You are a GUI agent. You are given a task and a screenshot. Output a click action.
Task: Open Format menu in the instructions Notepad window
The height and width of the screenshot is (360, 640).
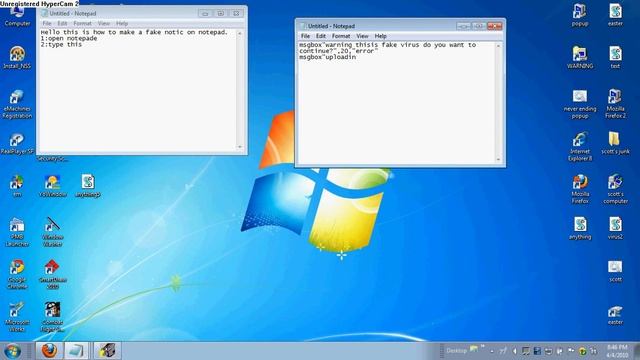82,23
